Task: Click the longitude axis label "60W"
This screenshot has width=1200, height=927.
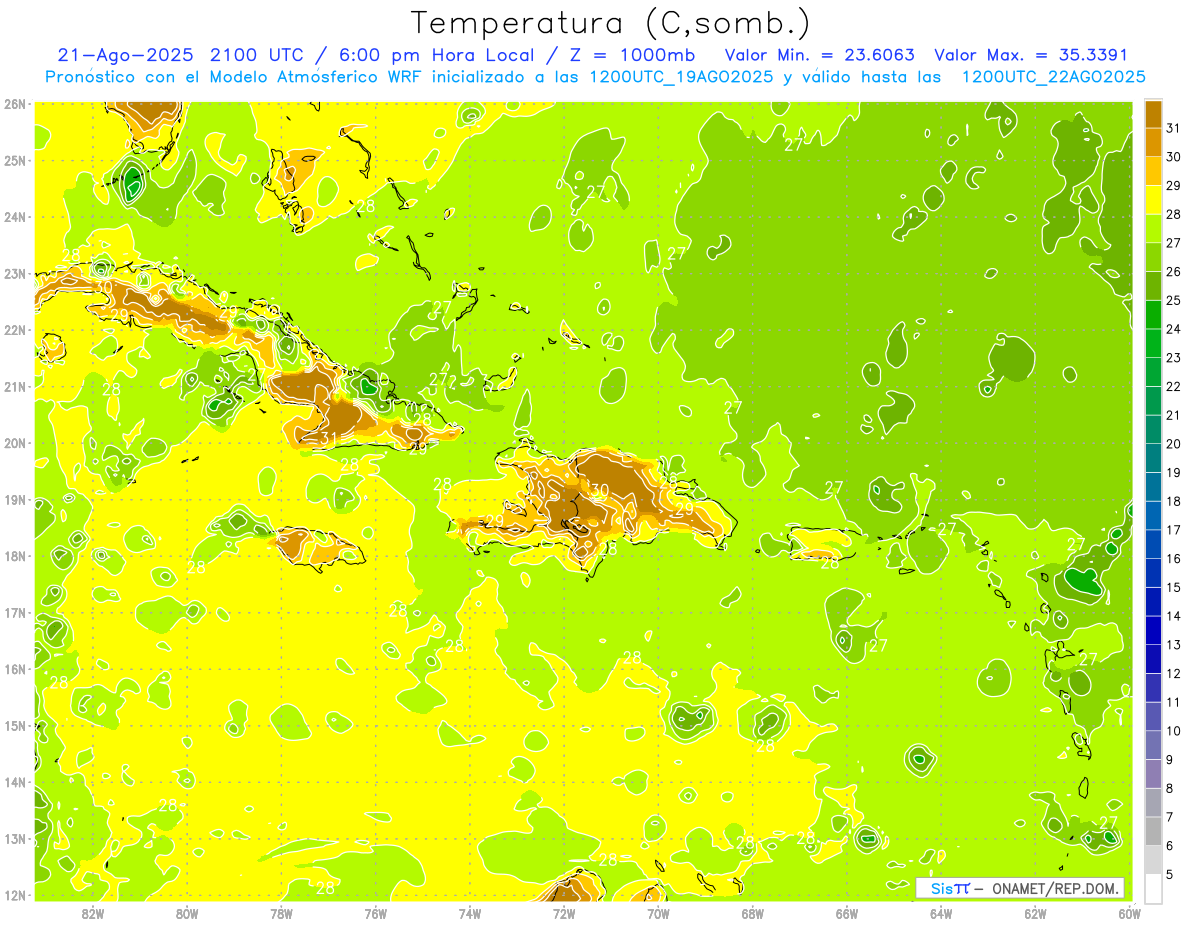Action: 1129,913
